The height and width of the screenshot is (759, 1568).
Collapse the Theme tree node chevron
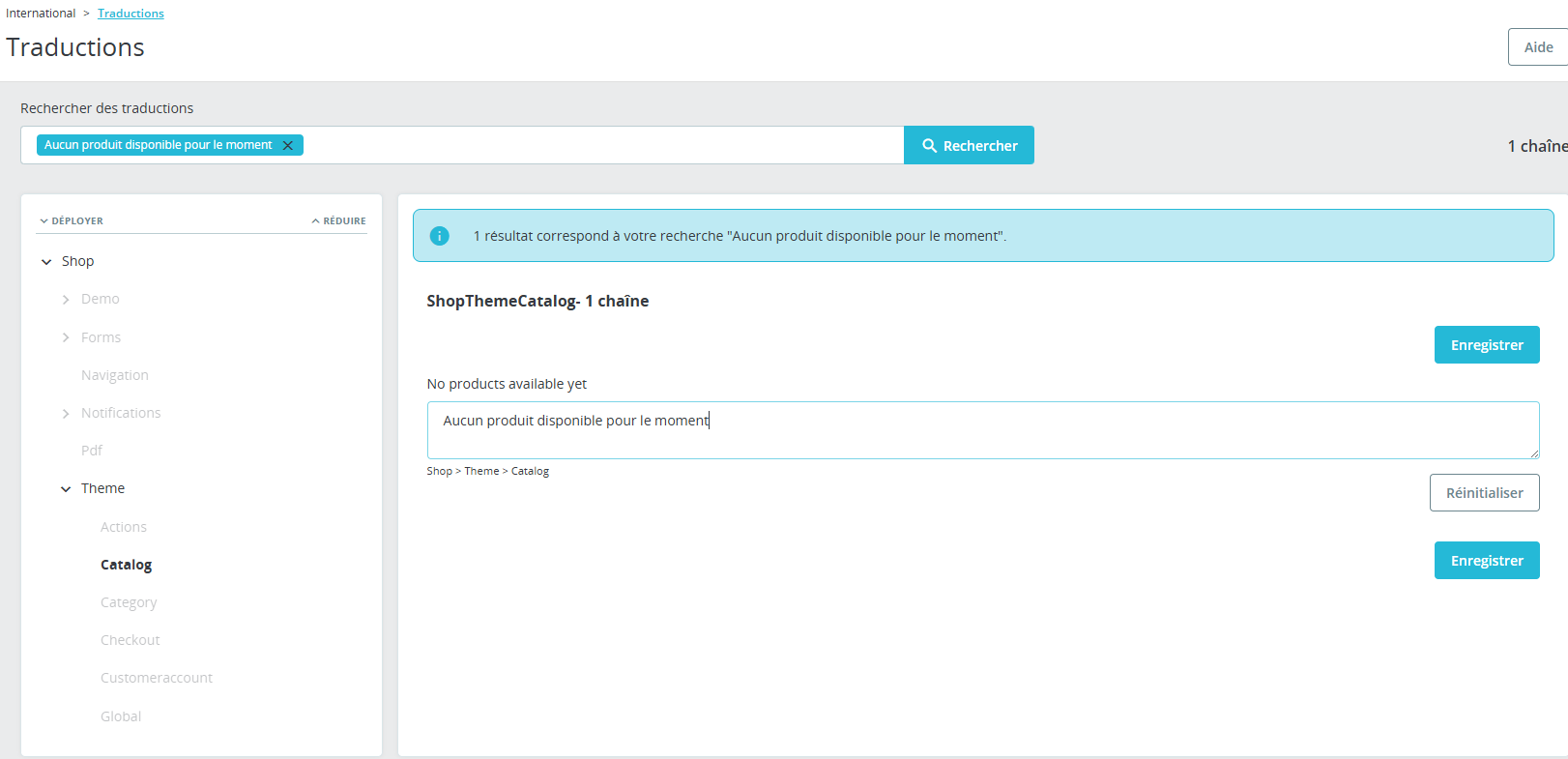coord(66,489)
